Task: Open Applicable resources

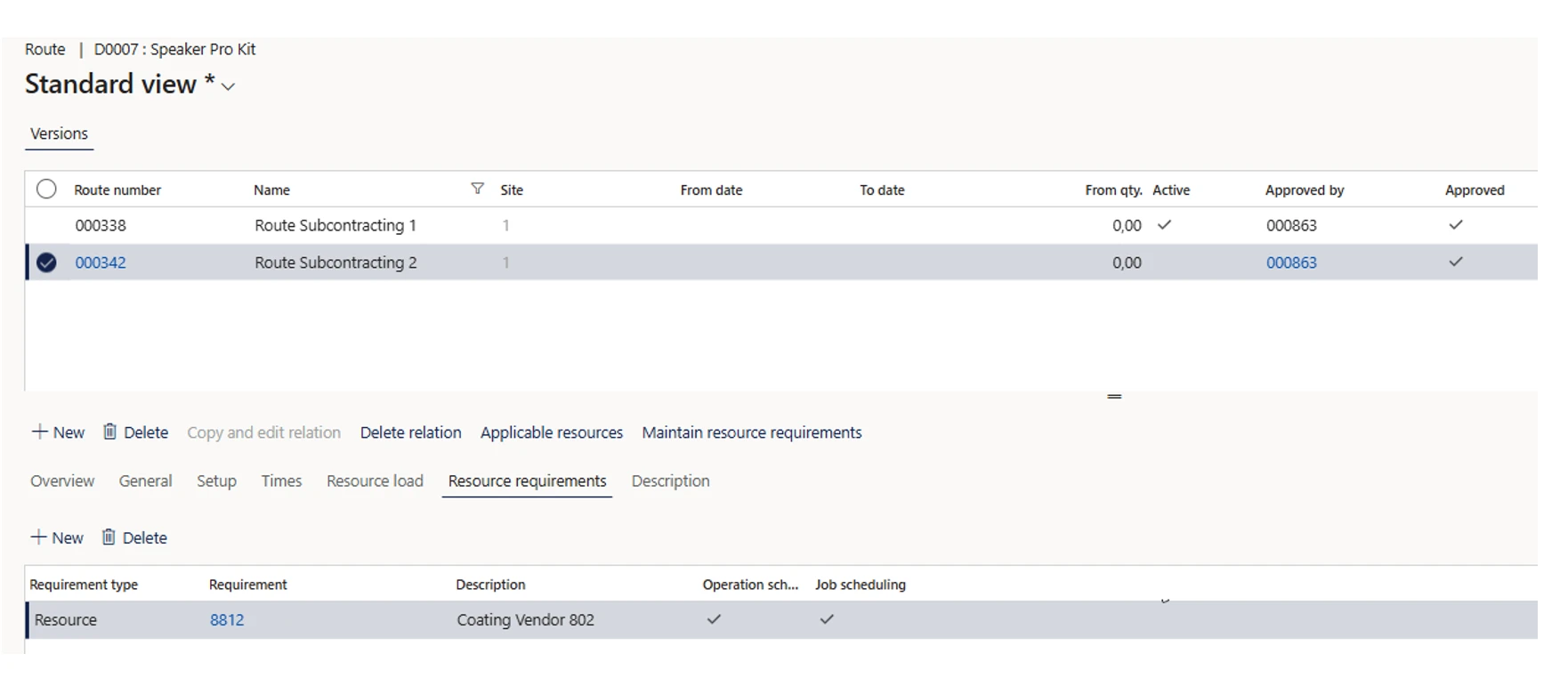Action: tap(551, 432)
